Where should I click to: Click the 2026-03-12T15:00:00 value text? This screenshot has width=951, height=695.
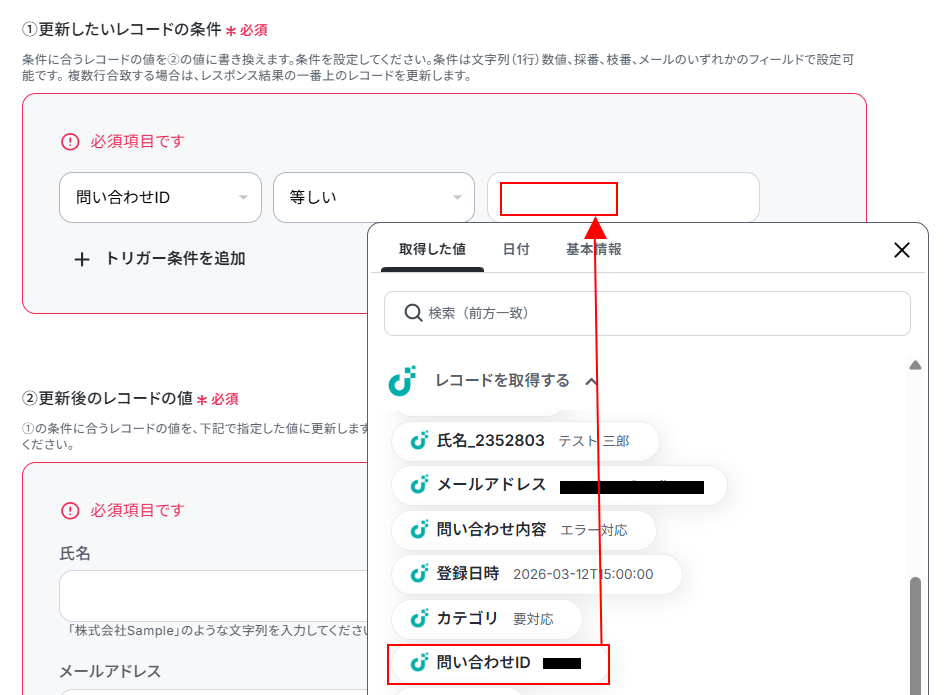tap(583, 575)
